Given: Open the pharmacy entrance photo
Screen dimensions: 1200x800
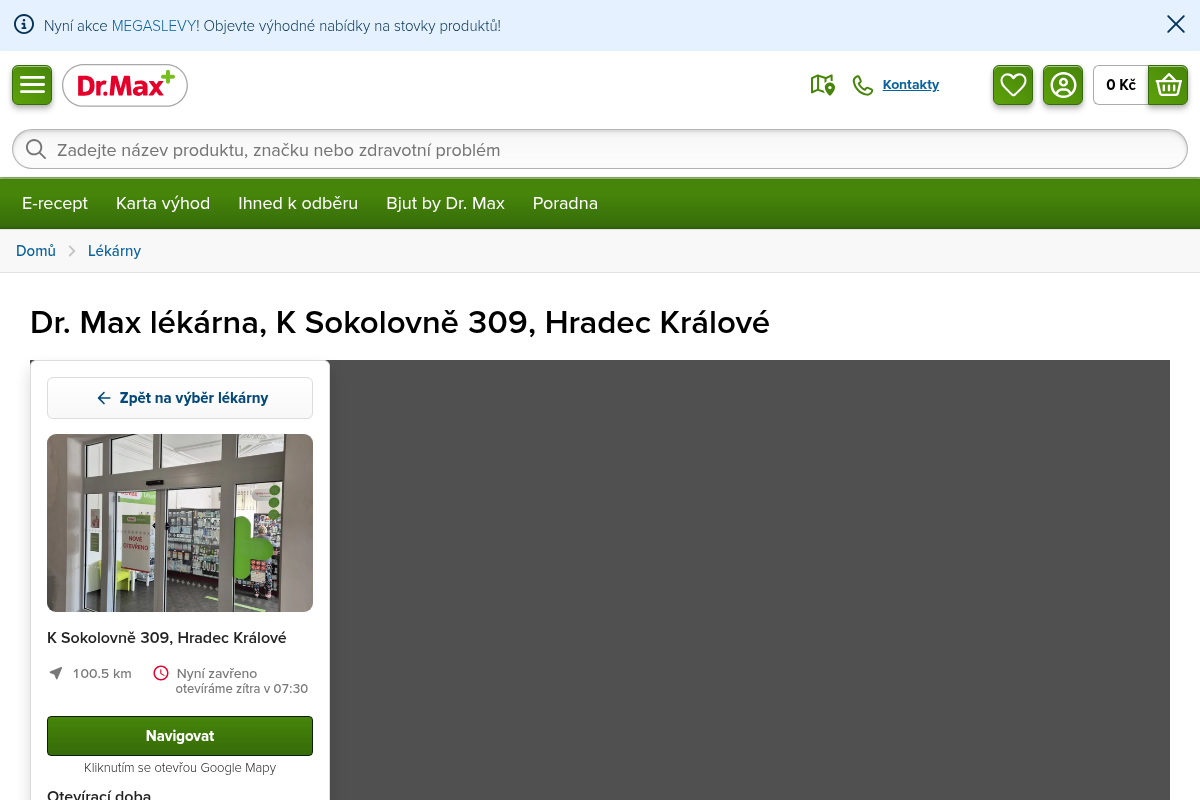Looking at the screenshot, I should point(180,523).
